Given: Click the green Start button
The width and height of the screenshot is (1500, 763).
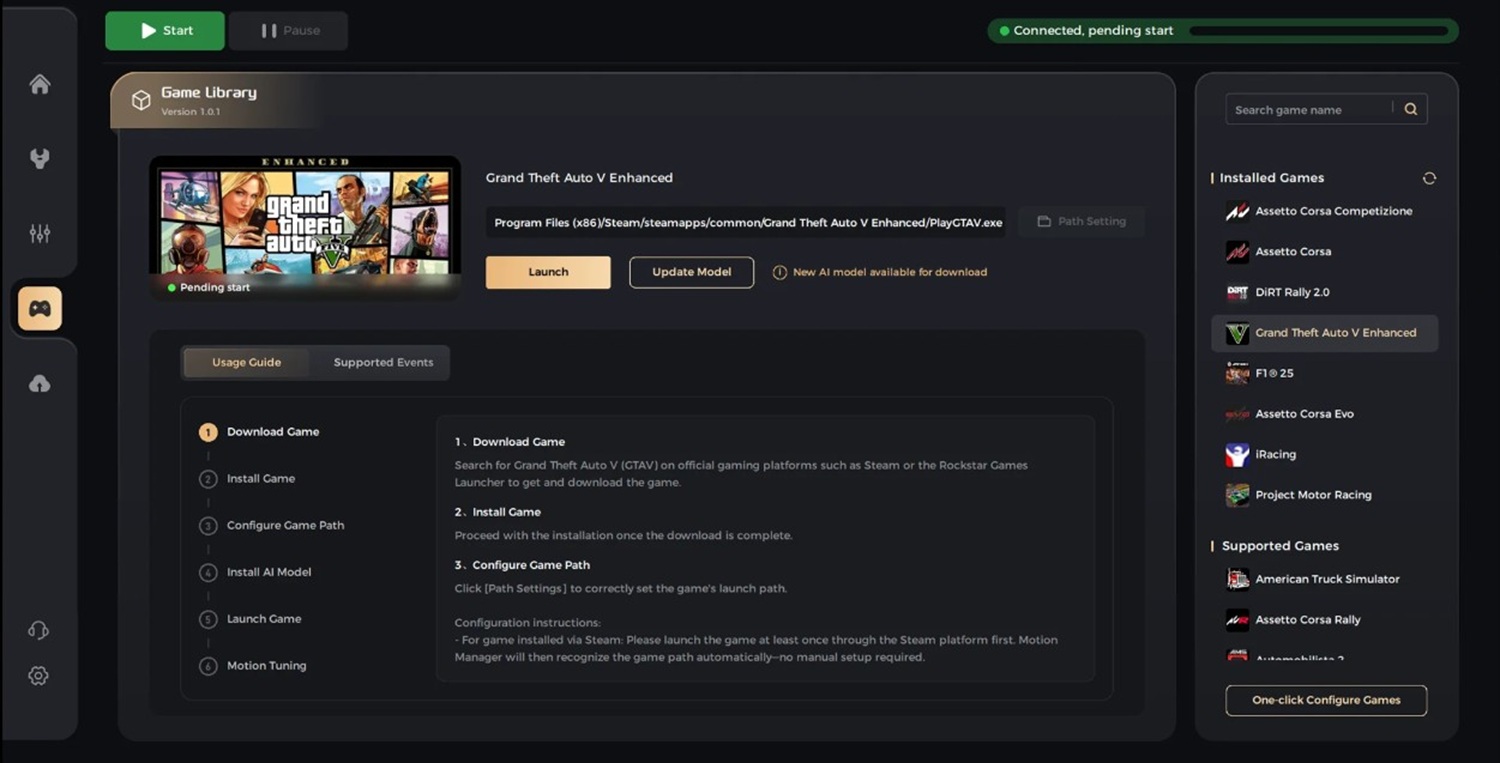Looking at the screenshot, I should pyautogui.click(x=165, y=31).
